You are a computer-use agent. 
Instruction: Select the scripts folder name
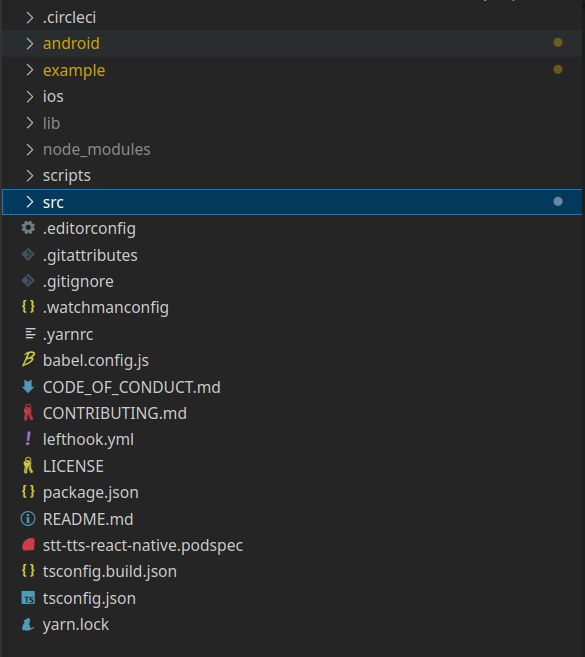coord(67,176)
